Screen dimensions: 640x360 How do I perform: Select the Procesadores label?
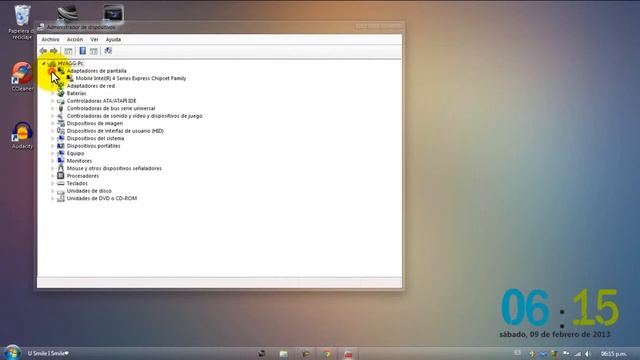[x=83, y=176]
